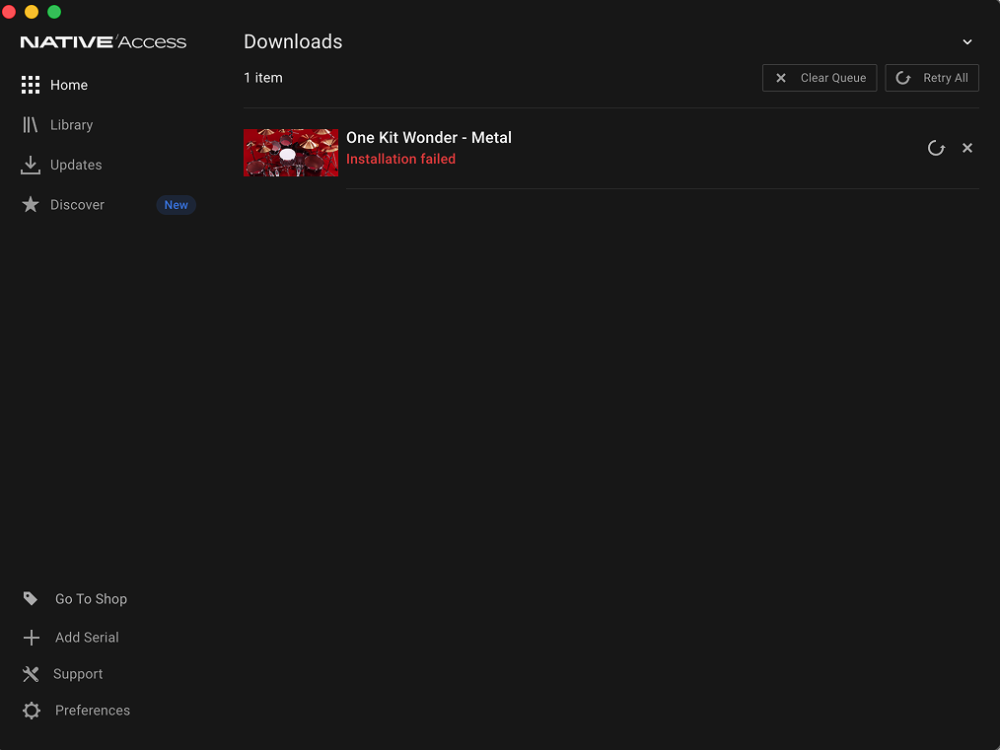The height and width of the screenshot is (750, 1000).
Task: Click the Discover star icon
Action: 30,205
